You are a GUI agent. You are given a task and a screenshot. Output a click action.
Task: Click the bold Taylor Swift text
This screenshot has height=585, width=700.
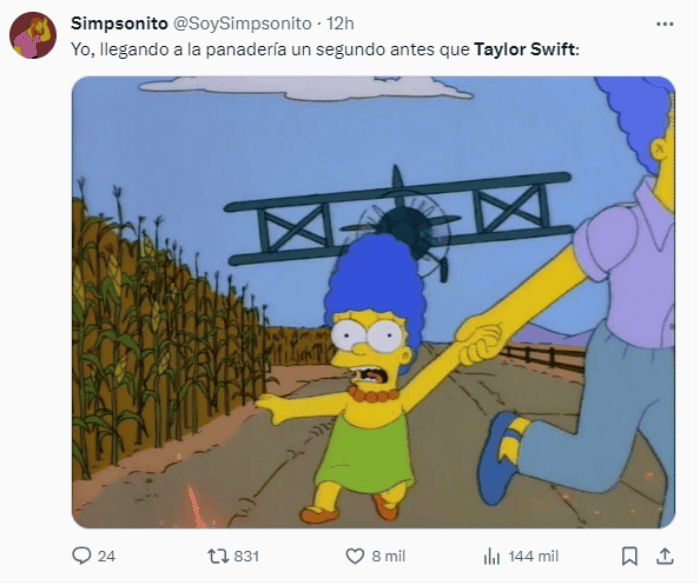click(x=525, y=49)
